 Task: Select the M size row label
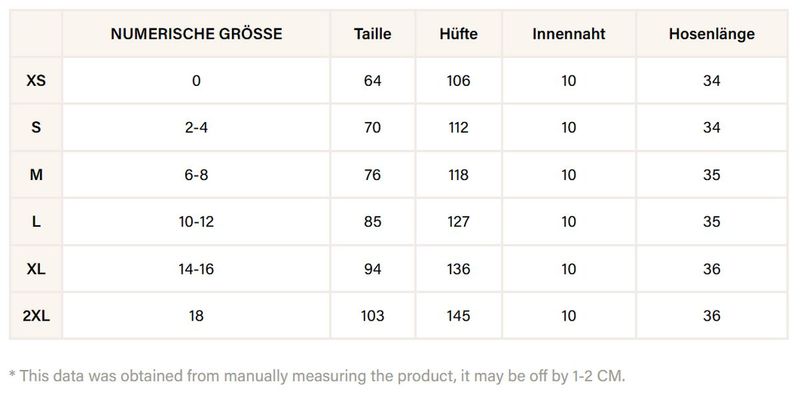[36, 175]
